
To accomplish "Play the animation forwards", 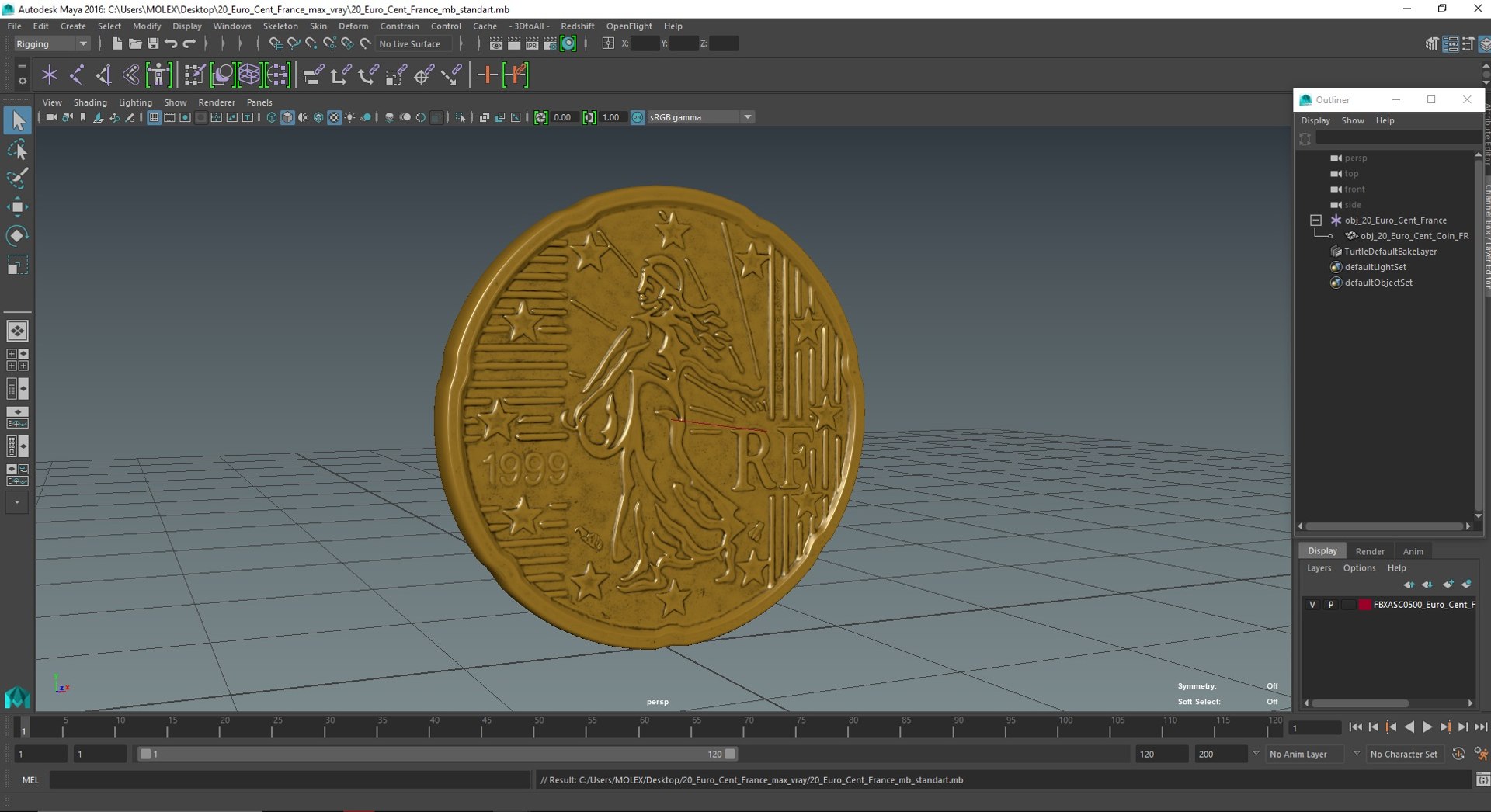I will [x=1427, y=727].
